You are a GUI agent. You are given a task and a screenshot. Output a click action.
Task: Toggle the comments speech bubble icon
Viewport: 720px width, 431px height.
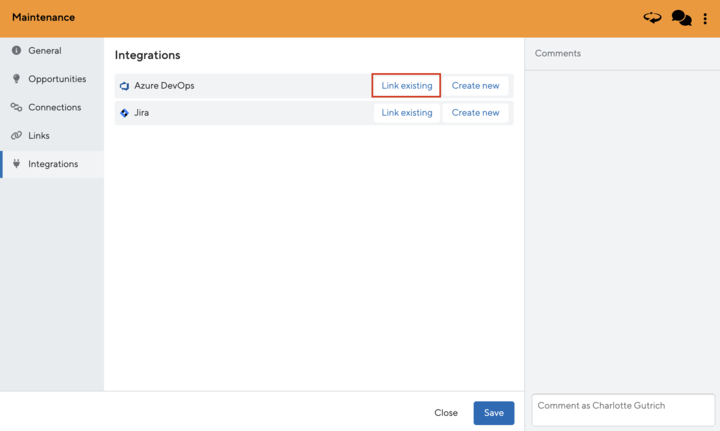pos(681,18)
